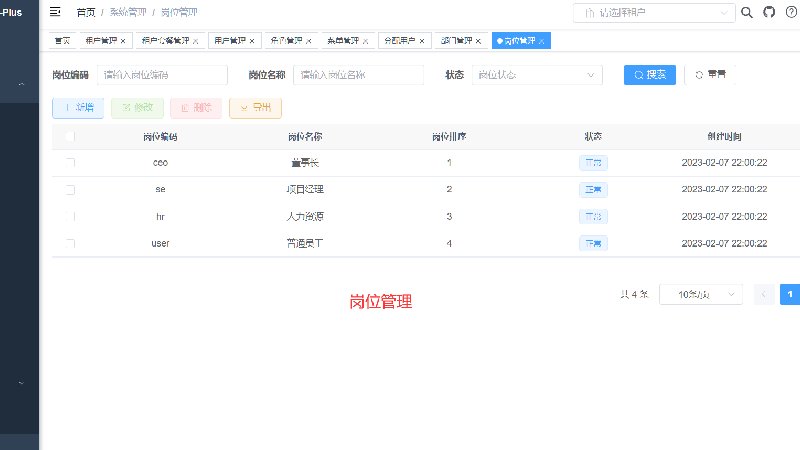Image resolution: width=800 pixels, height=450 pixels.
Task: Click the status tag in the user row
Action: [x=593, y=244]
